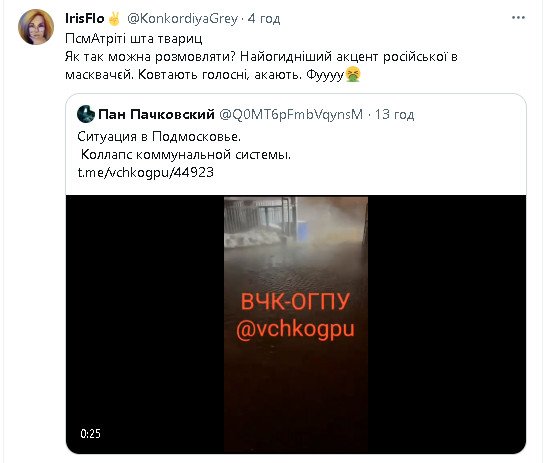This screenshot has height=463, width=552.
Task: Click the ВЧК-ОГПУ watermark on video
Action: click(x=295, y=302)
